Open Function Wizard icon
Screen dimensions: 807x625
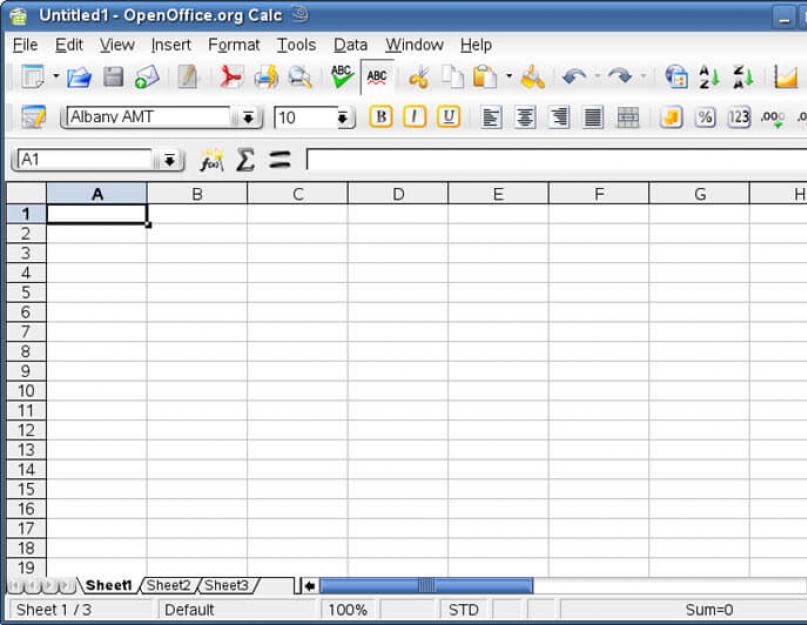tap(212, 160)
